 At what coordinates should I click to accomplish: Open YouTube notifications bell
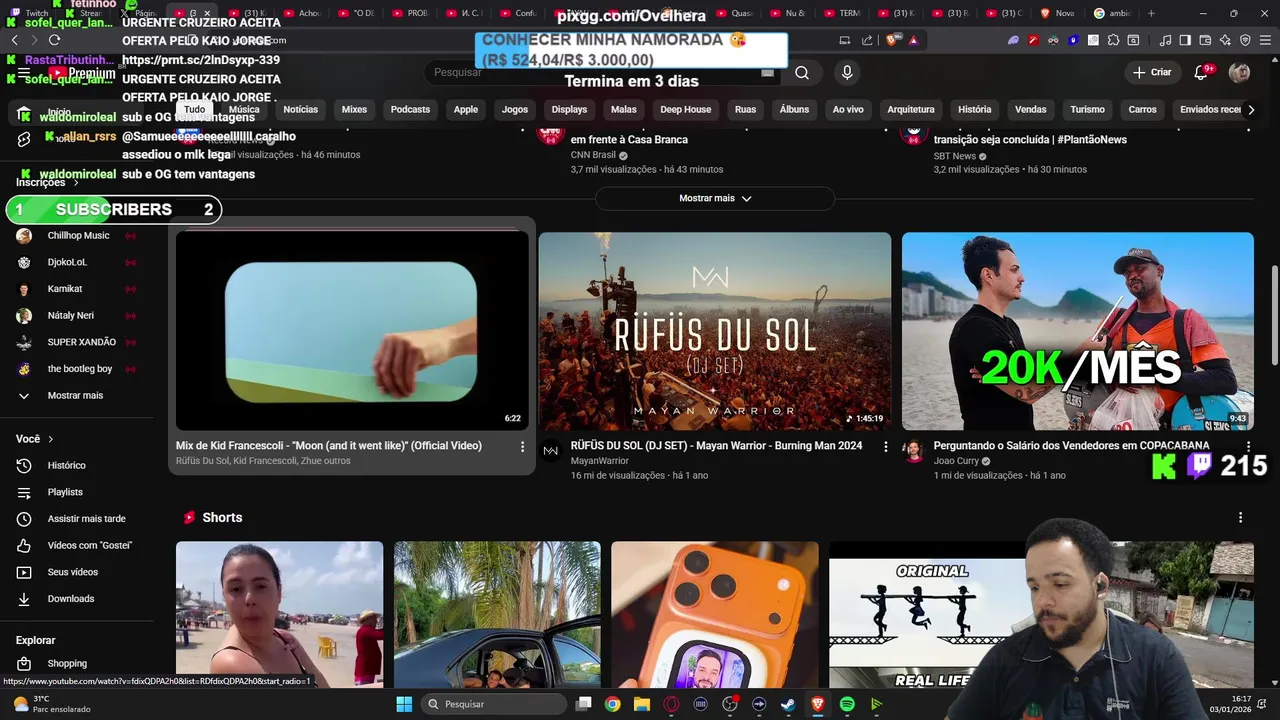(x=1202, y=72)
